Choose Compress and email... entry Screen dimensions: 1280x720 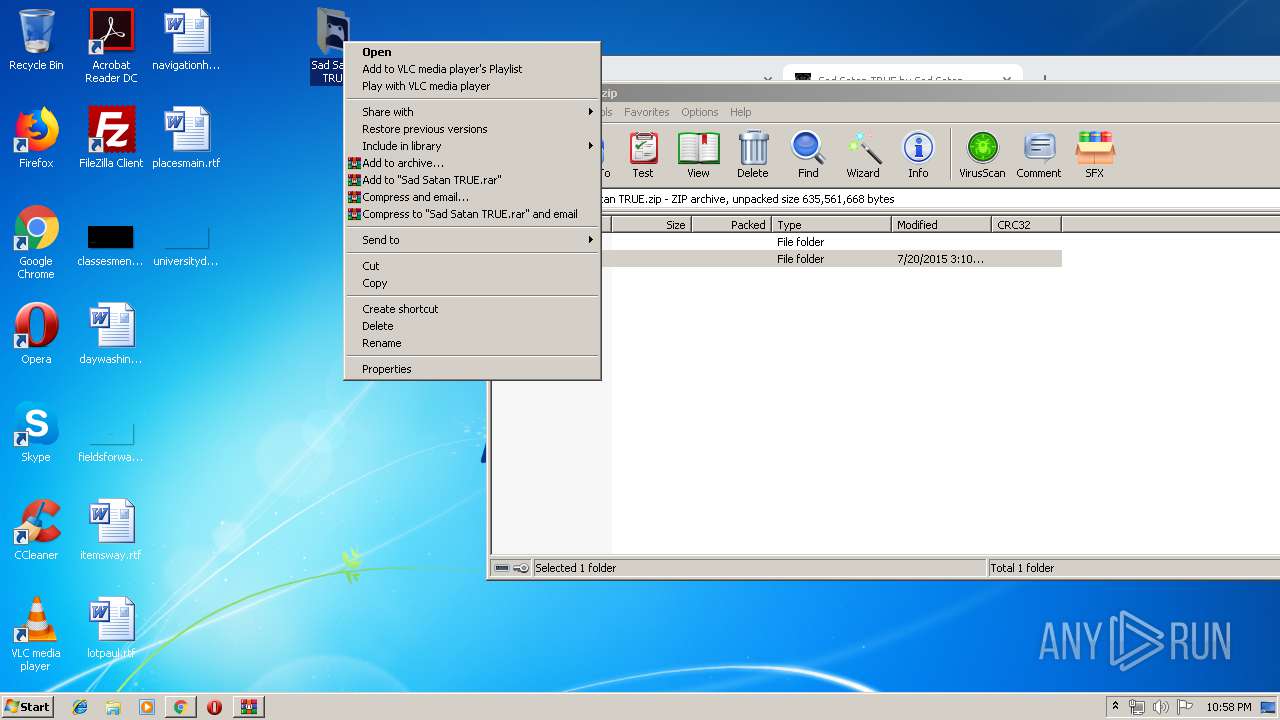tap(472, 197)
